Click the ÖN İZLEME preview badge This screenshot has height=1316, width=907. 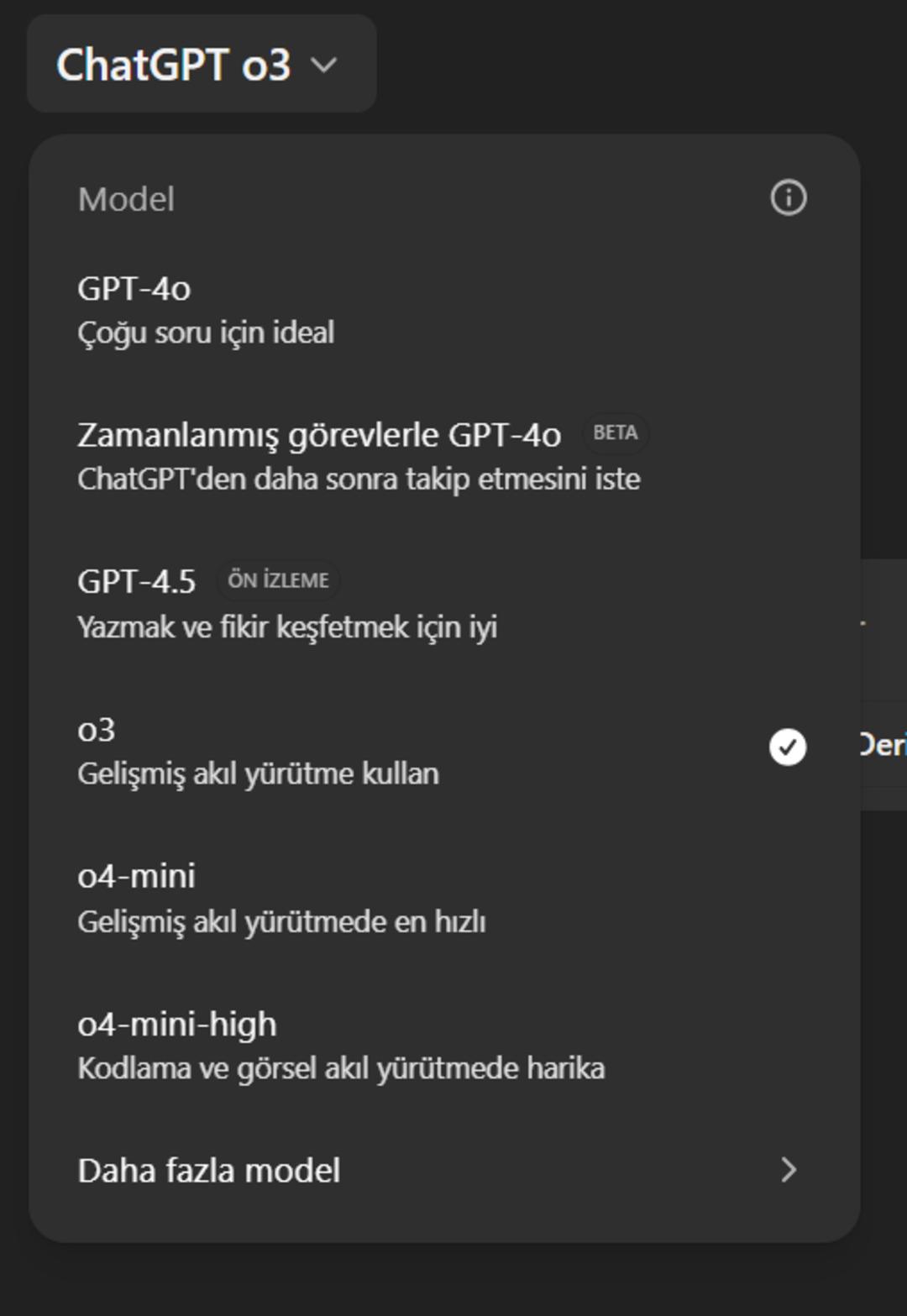click(x=278, y=580)
